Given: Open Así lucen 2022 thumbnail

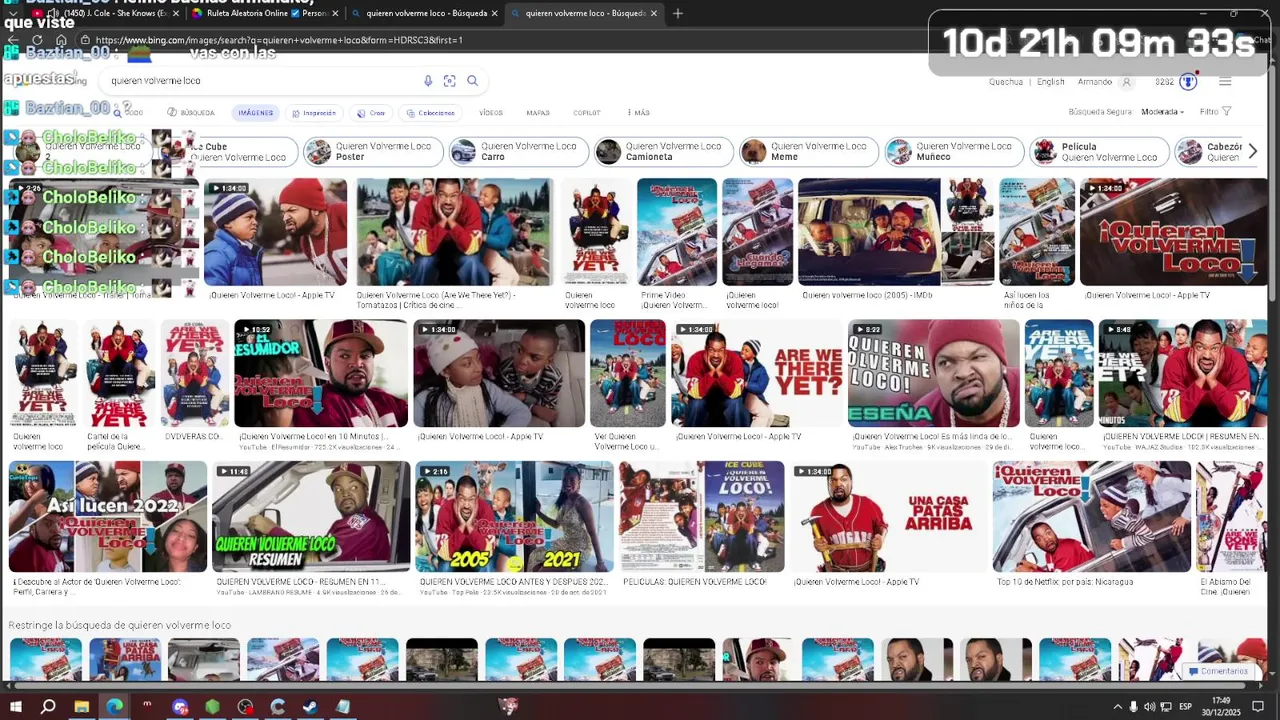Looking at the screenshot, I should click(x=108, y=516).
